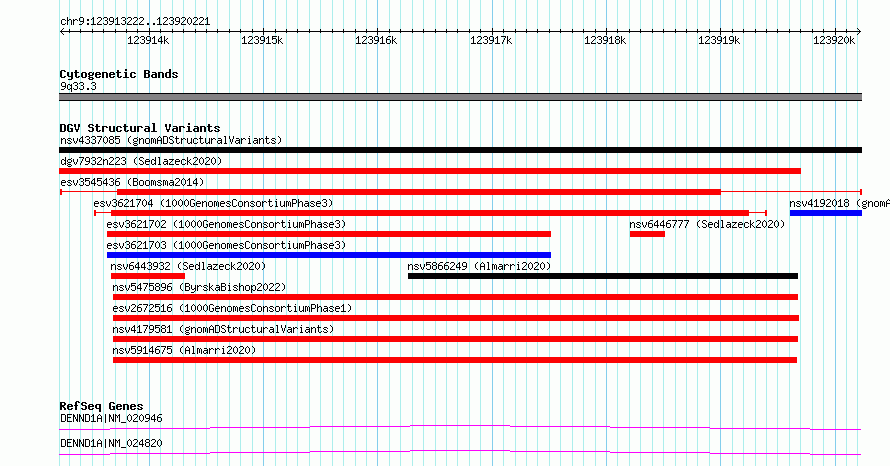Click the short red nsv6446777 bar

[647, 234]
